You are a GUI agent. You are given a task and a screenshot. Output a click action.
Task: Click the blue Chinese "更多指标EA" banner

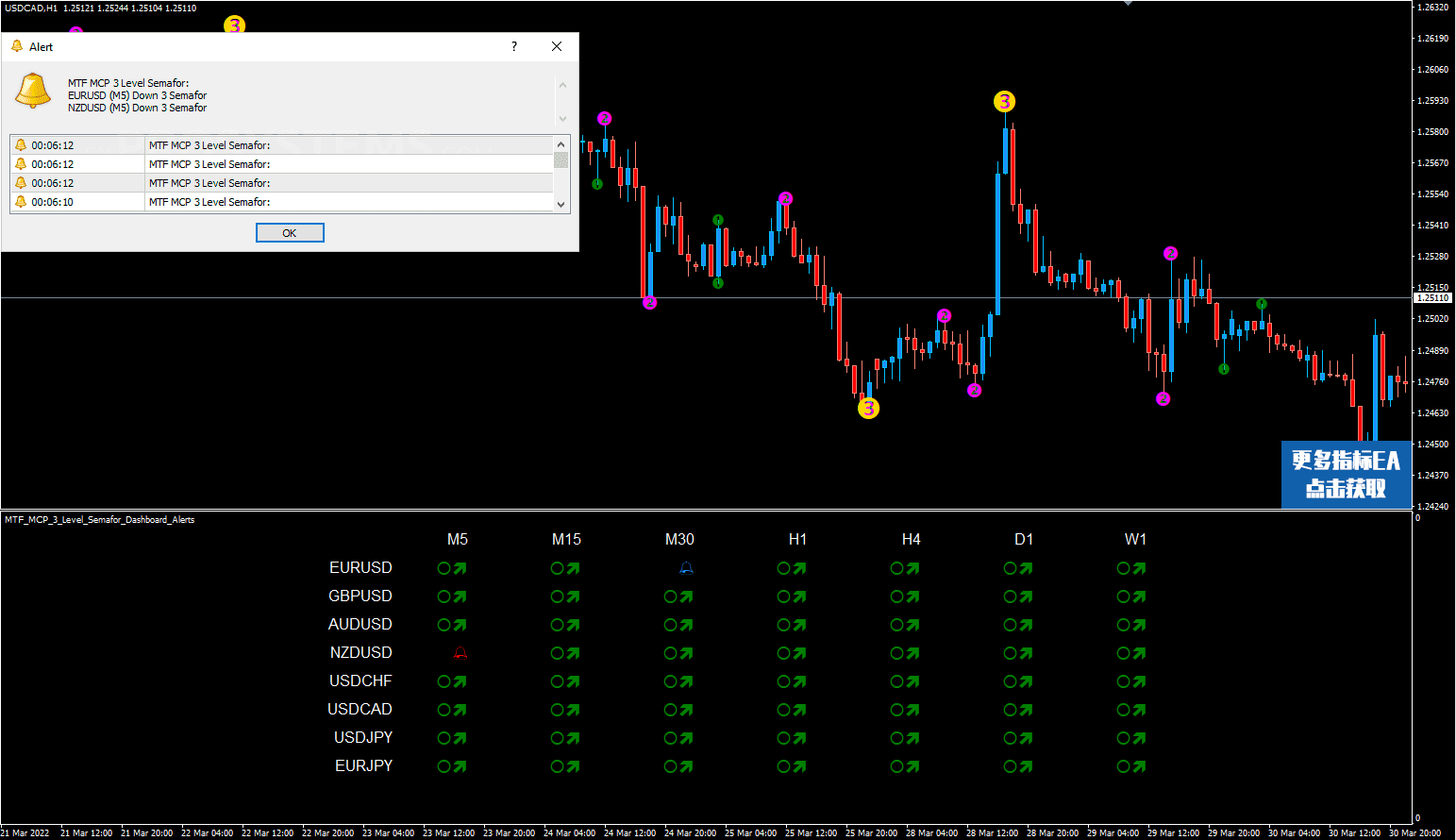tap(1346, 474)
